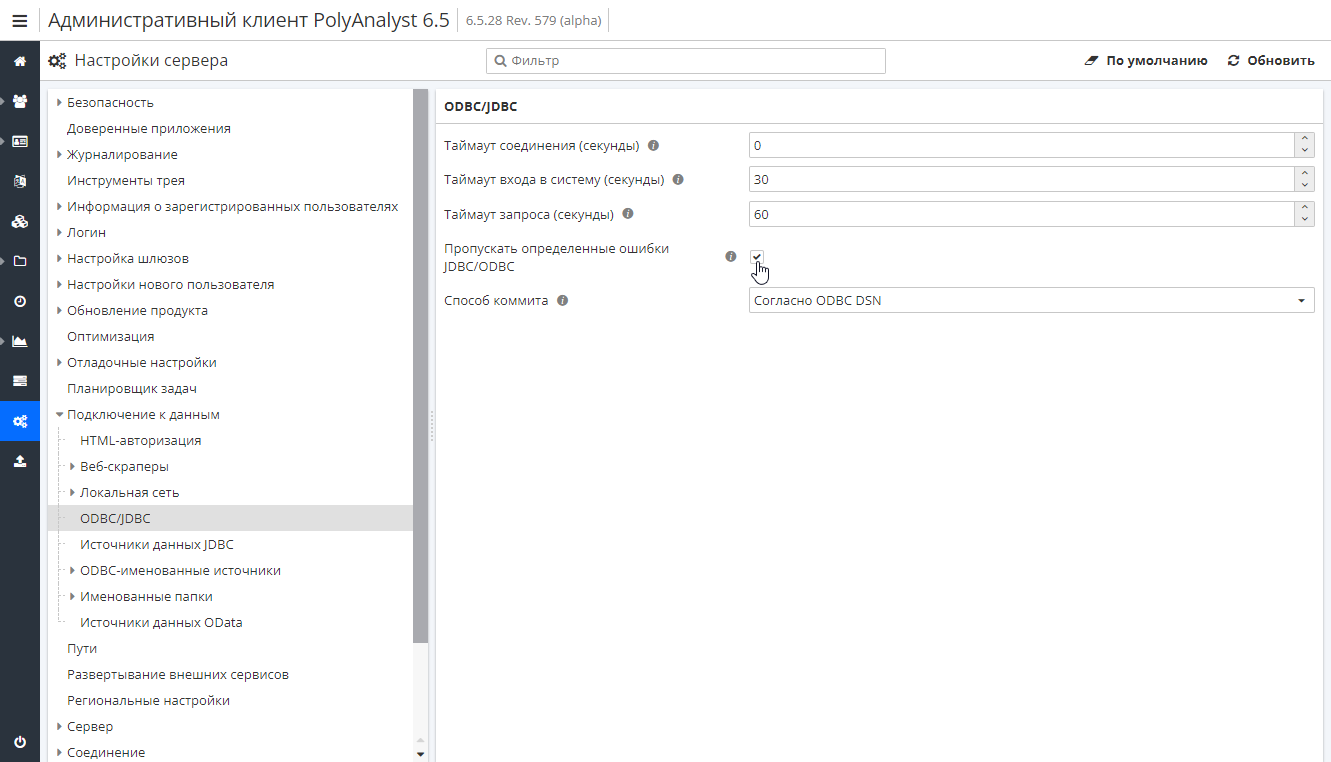Click info icon for Таймаут запроса
This screenshot has width=1331, height=762.
[628, 213]
